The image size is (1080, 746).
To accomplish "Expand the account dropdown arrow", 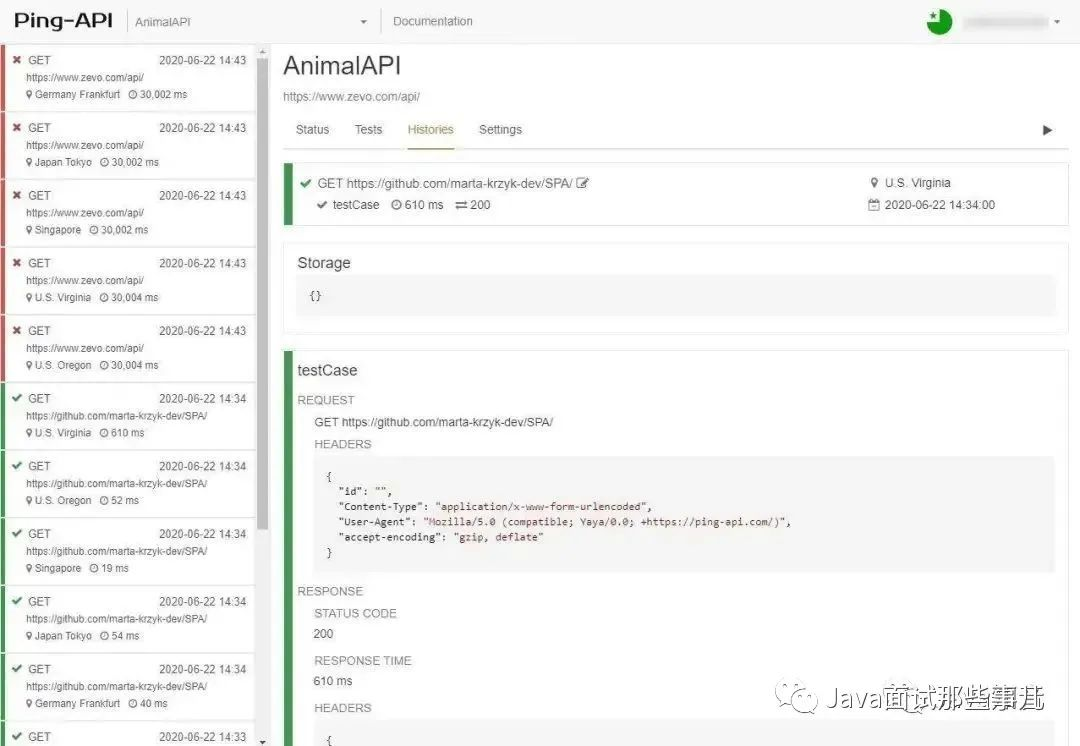I will point(1057,22).
